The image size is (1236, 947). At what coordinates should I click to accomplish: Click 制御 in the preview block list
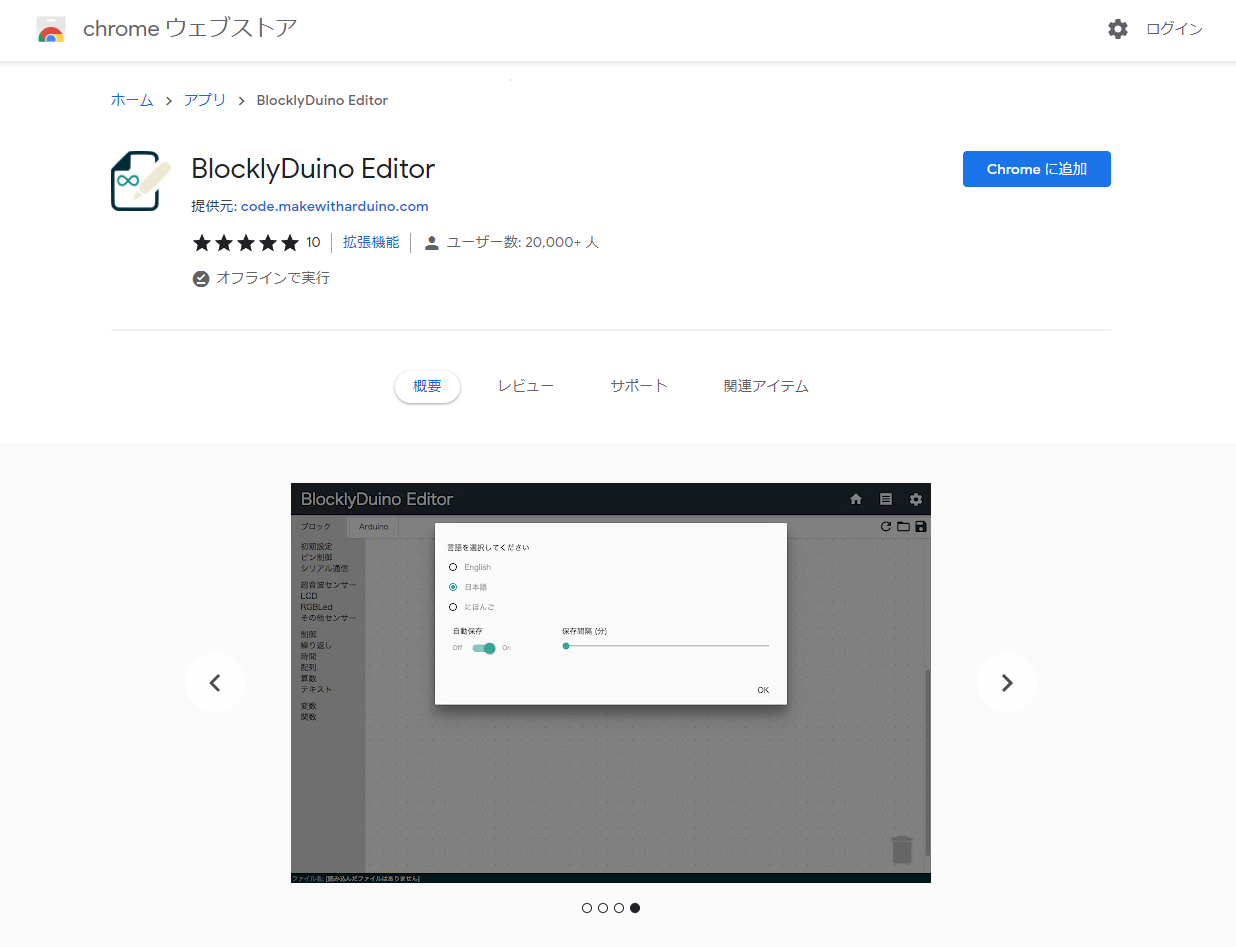pyautogui.click(x=308, y=634)
